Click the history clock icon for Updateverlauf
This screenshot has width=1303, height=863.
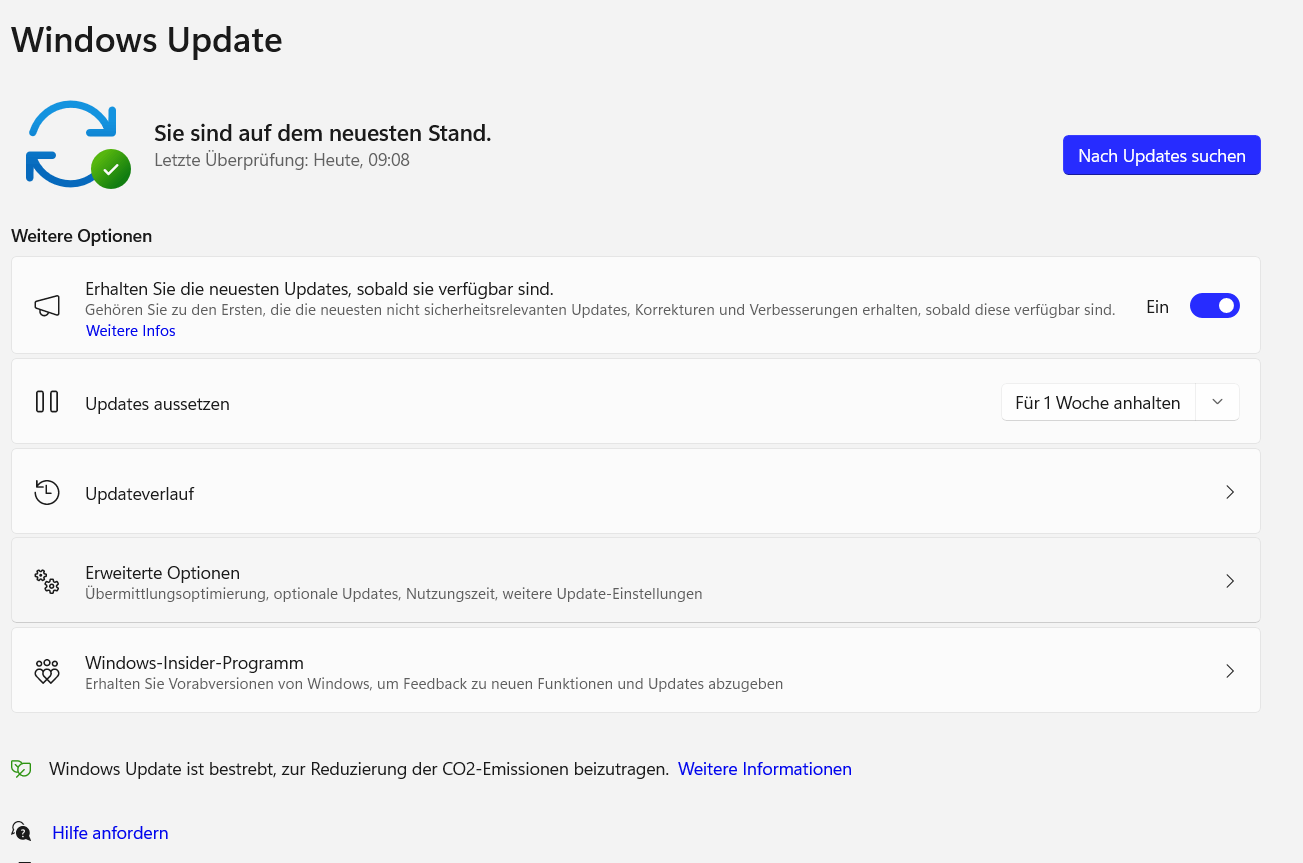point(47,492)
